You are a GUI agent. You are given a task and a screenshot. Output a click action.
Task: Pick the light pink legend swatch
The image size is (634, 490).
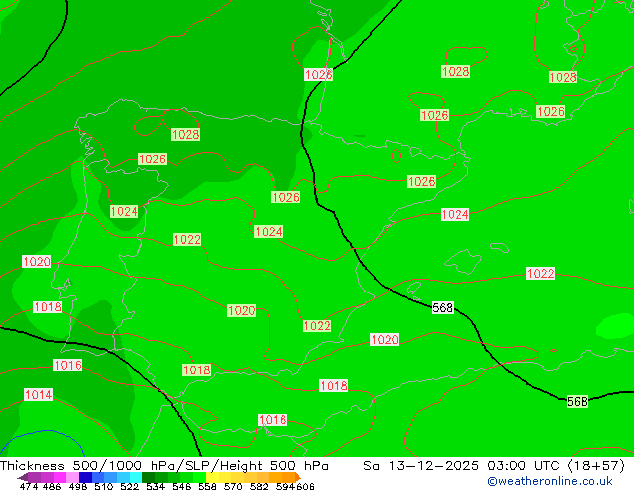pos(72,477)
